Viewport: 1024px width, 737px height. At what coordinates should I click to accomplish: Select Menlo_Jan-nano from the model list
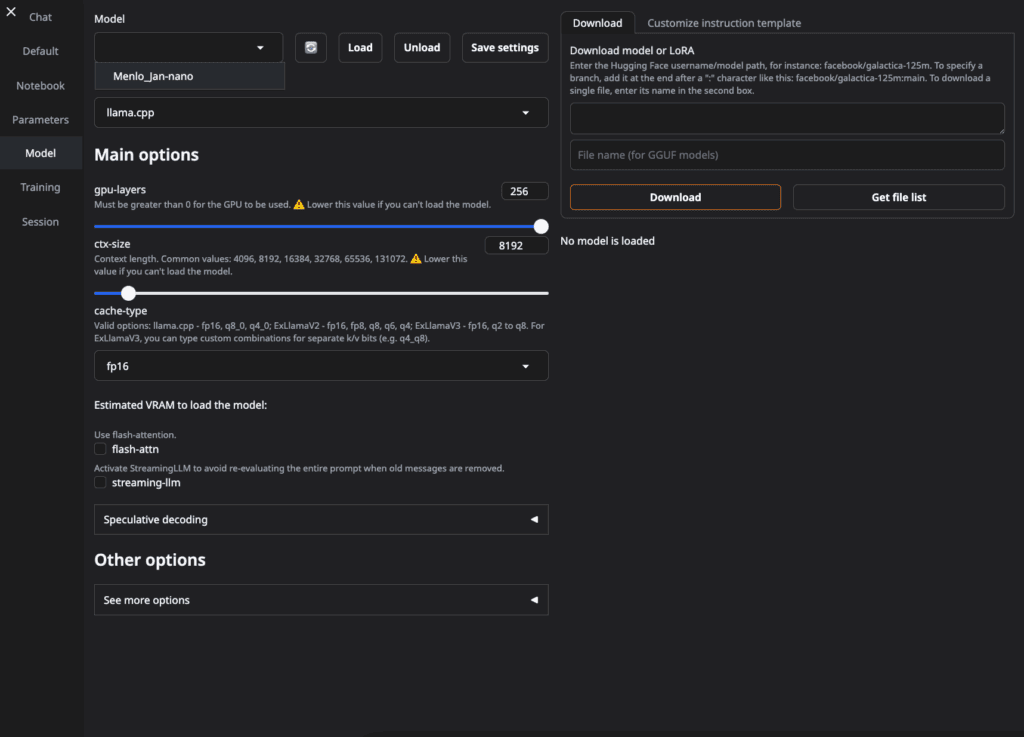tap(153, 76)
